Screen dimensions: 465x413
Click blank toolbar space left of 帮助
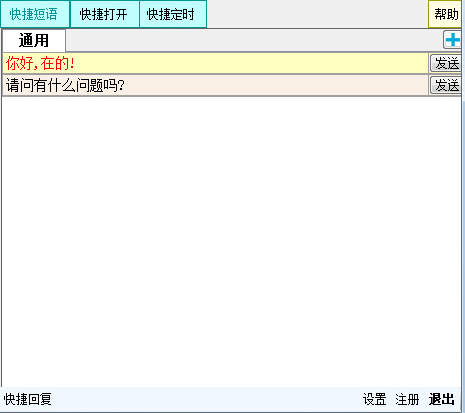pyautogui.click(x=317, y=14)
